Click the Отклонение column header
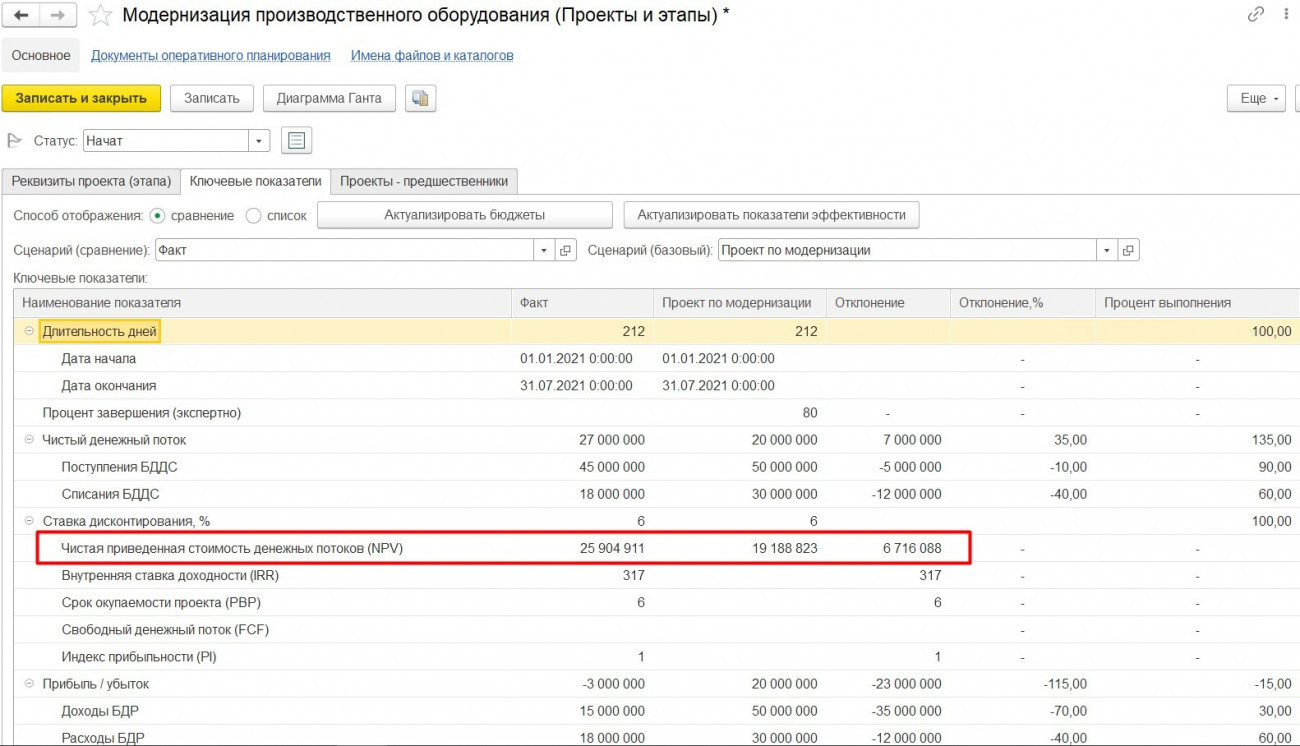The width and height of the screenshot is (1300, 746). click(888, 303)
